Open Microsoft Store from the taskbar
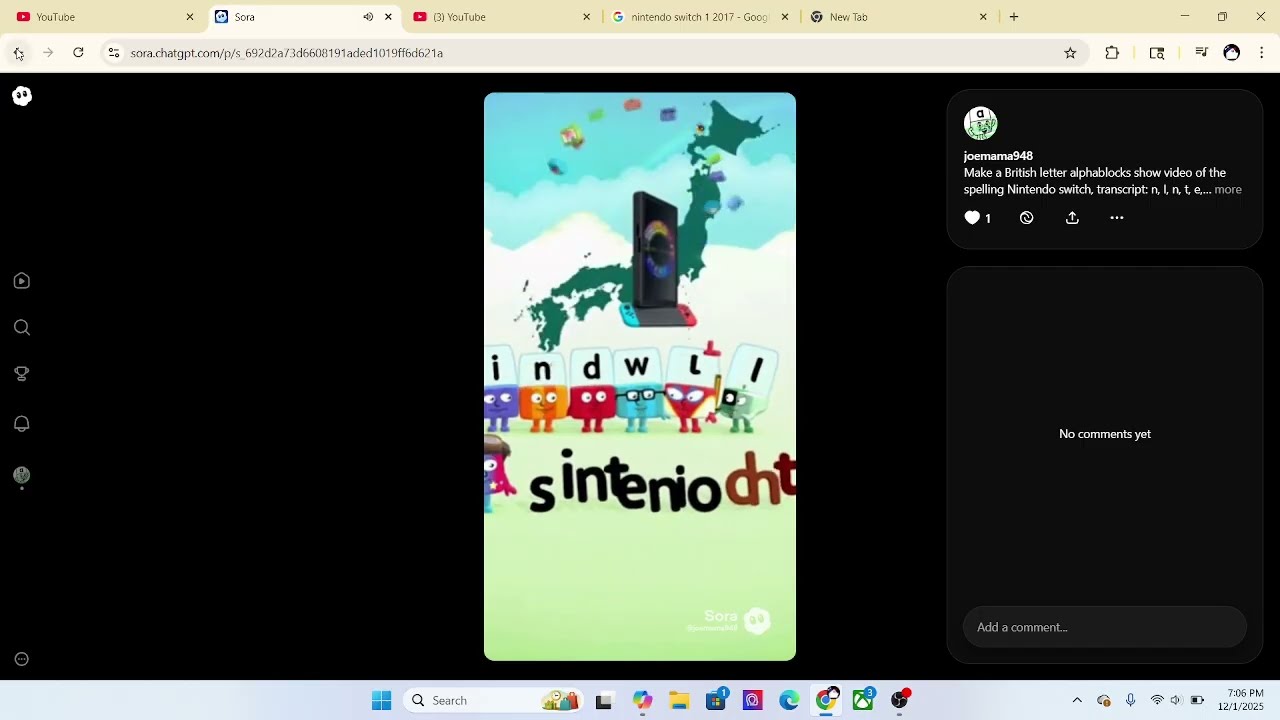This screenshot has height=720, width=1280. (x=716, y=701)
